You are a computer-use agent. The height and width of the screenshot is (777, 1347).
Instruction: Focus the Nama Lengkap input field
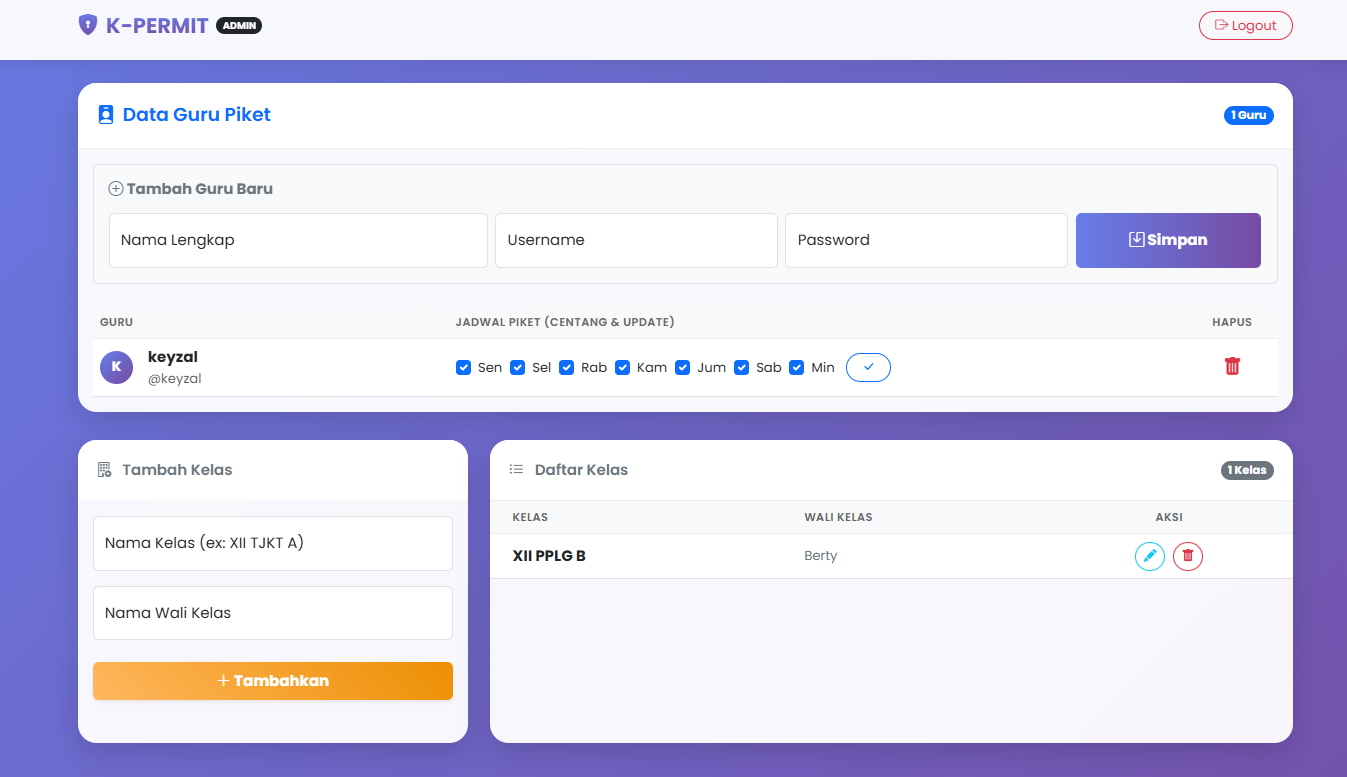[298, 240]
